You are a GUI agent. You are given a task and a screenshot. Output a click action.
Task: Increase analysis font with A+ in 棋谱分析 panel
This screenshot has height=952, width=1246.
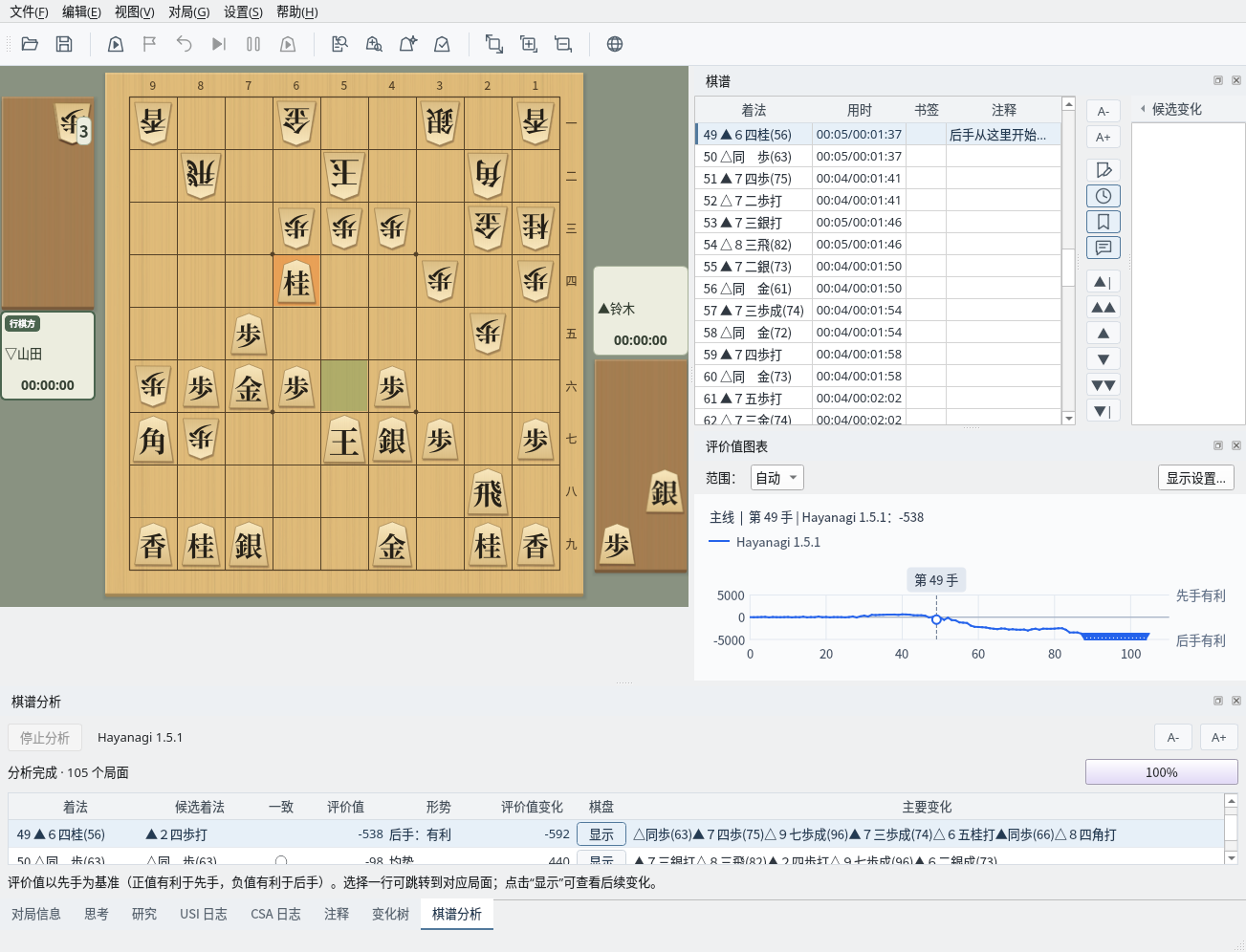(x=1218, y=738)
